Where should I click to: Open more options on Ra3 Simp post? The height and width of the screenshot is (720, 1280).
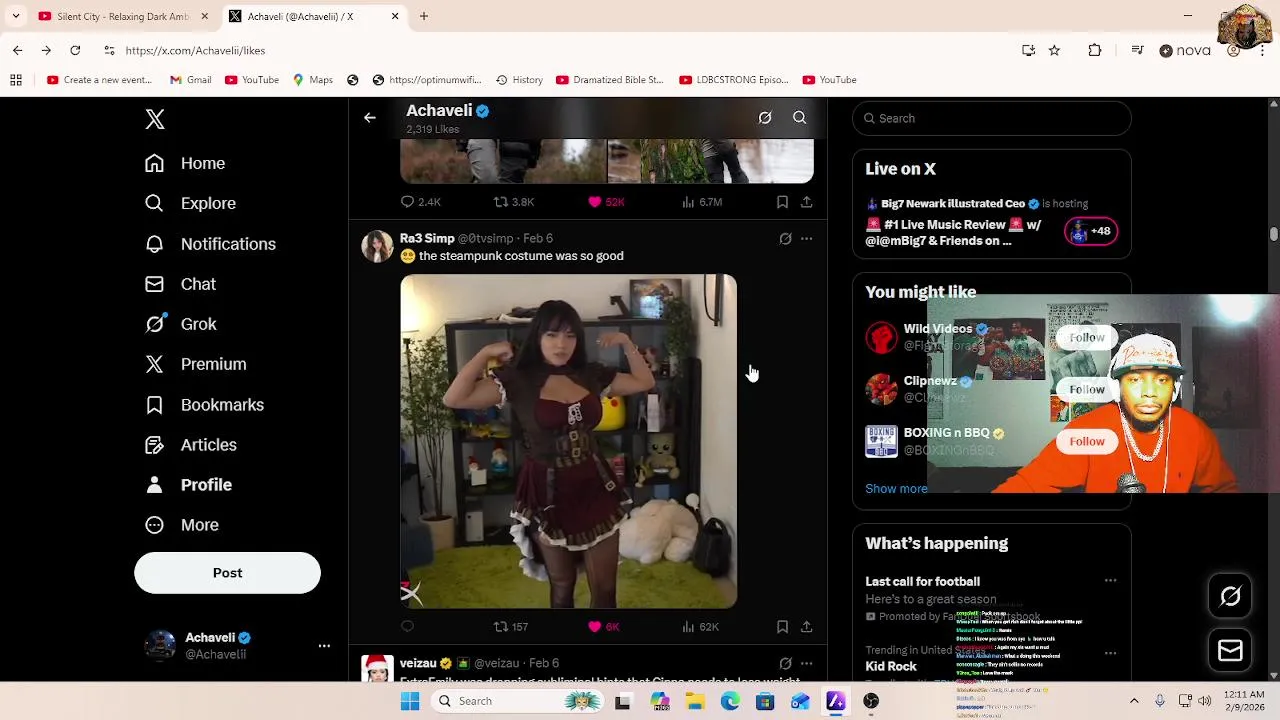tap(806, 239)
